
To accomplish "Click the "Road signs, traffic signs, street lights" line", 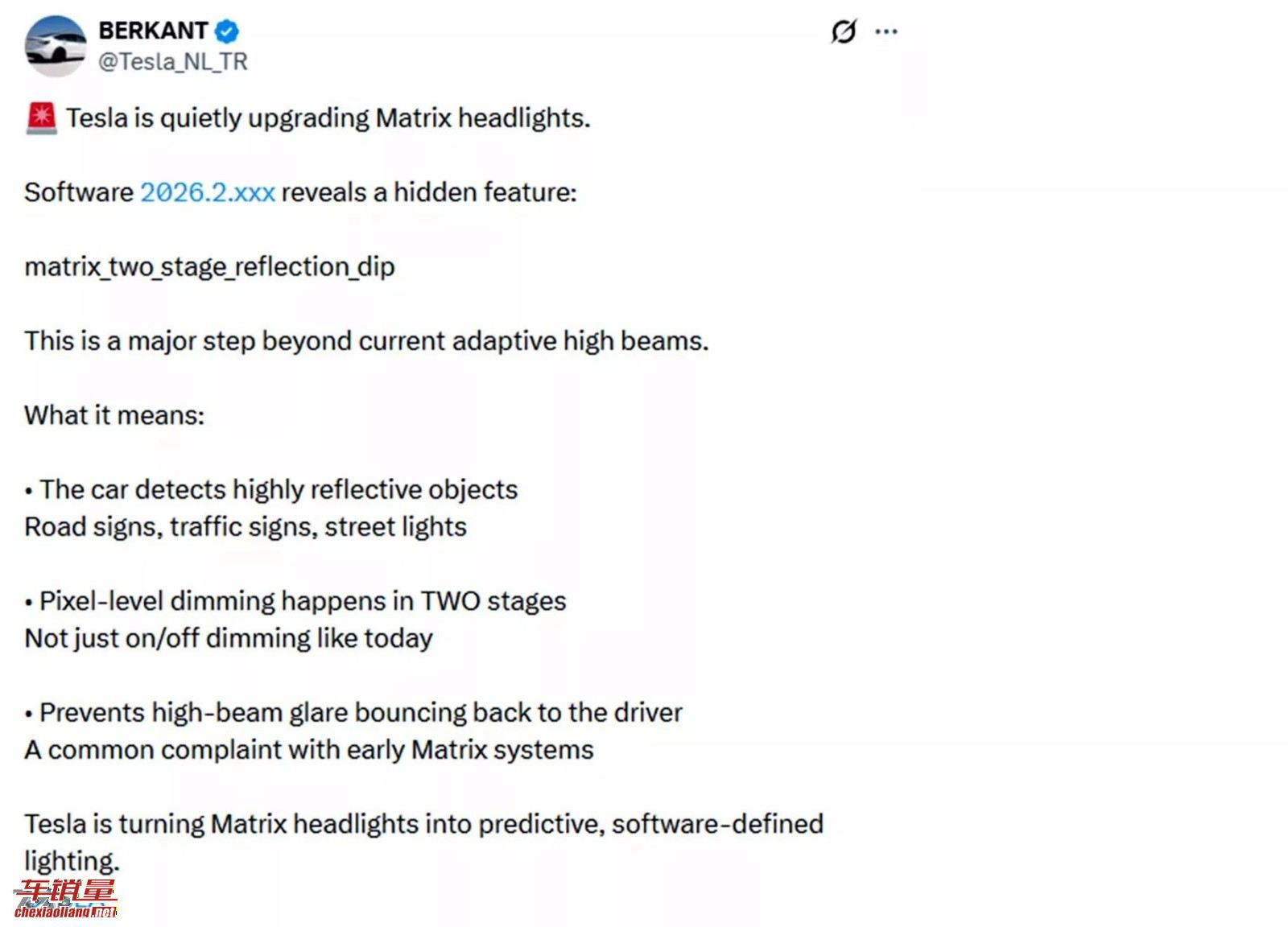I will click(246, 527).
